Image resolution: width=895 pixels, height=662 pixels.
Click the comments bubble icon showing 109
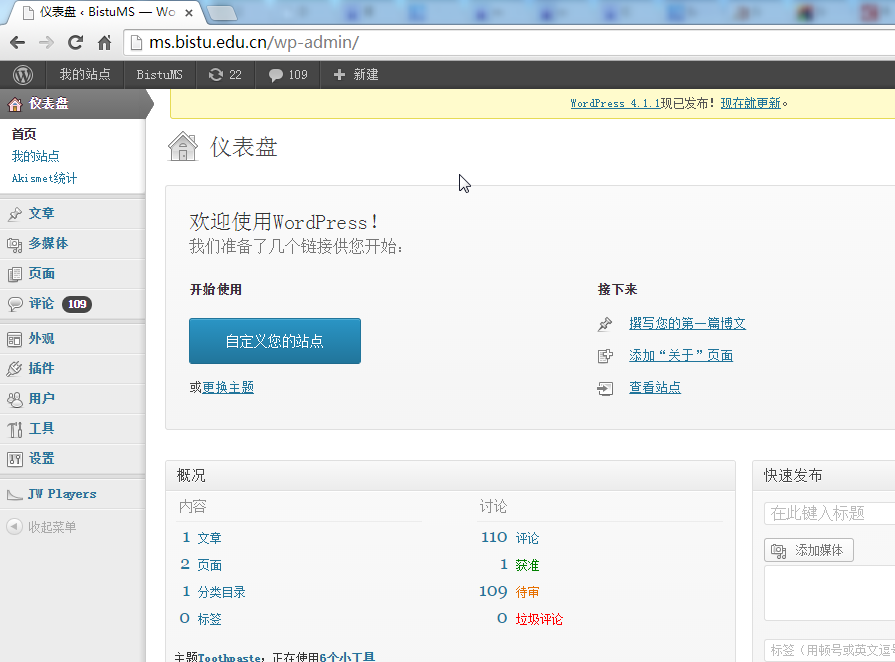276,75
